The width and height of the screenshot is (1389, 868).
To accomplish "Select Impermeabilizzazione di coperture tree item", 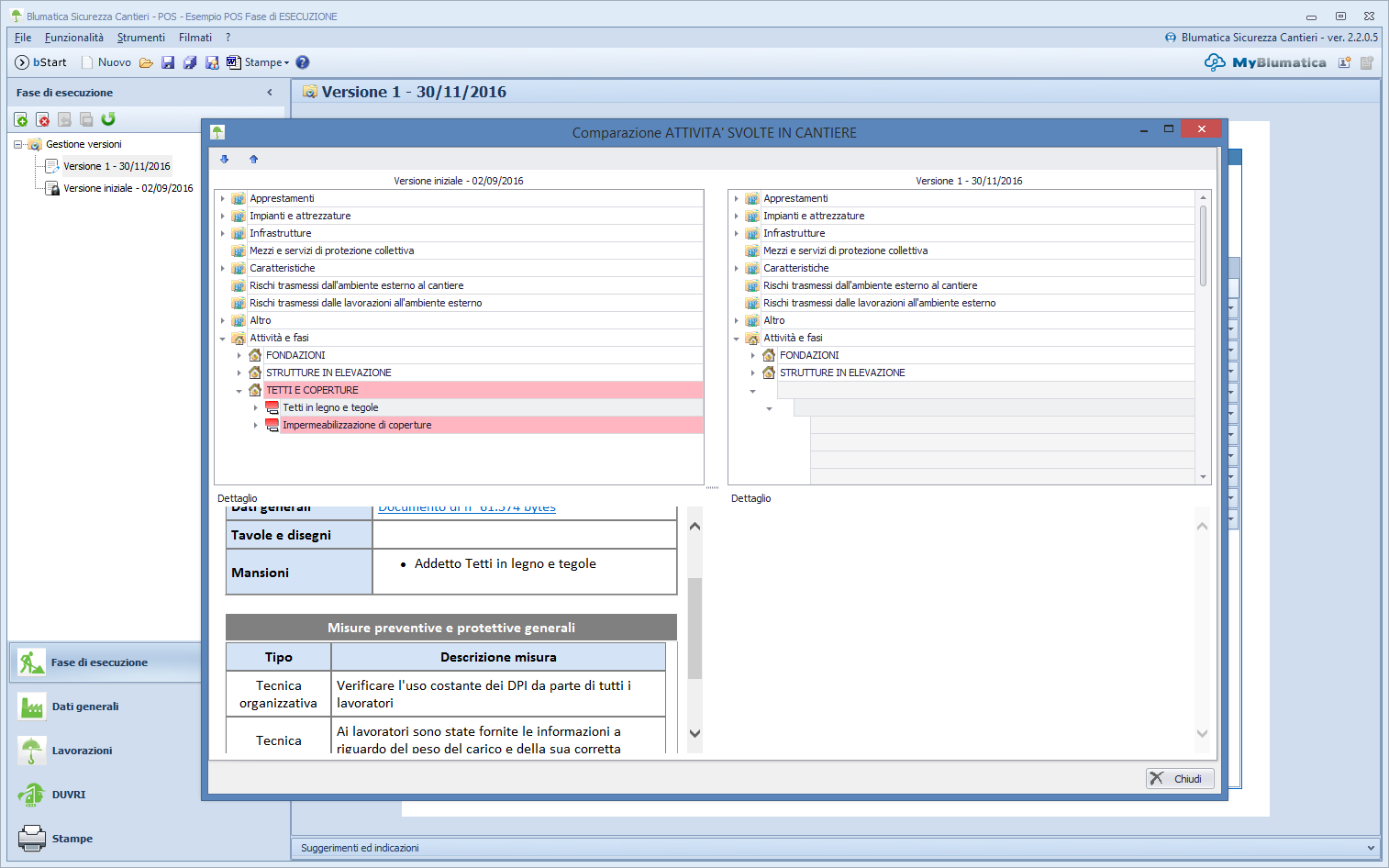I will point(357,425).
